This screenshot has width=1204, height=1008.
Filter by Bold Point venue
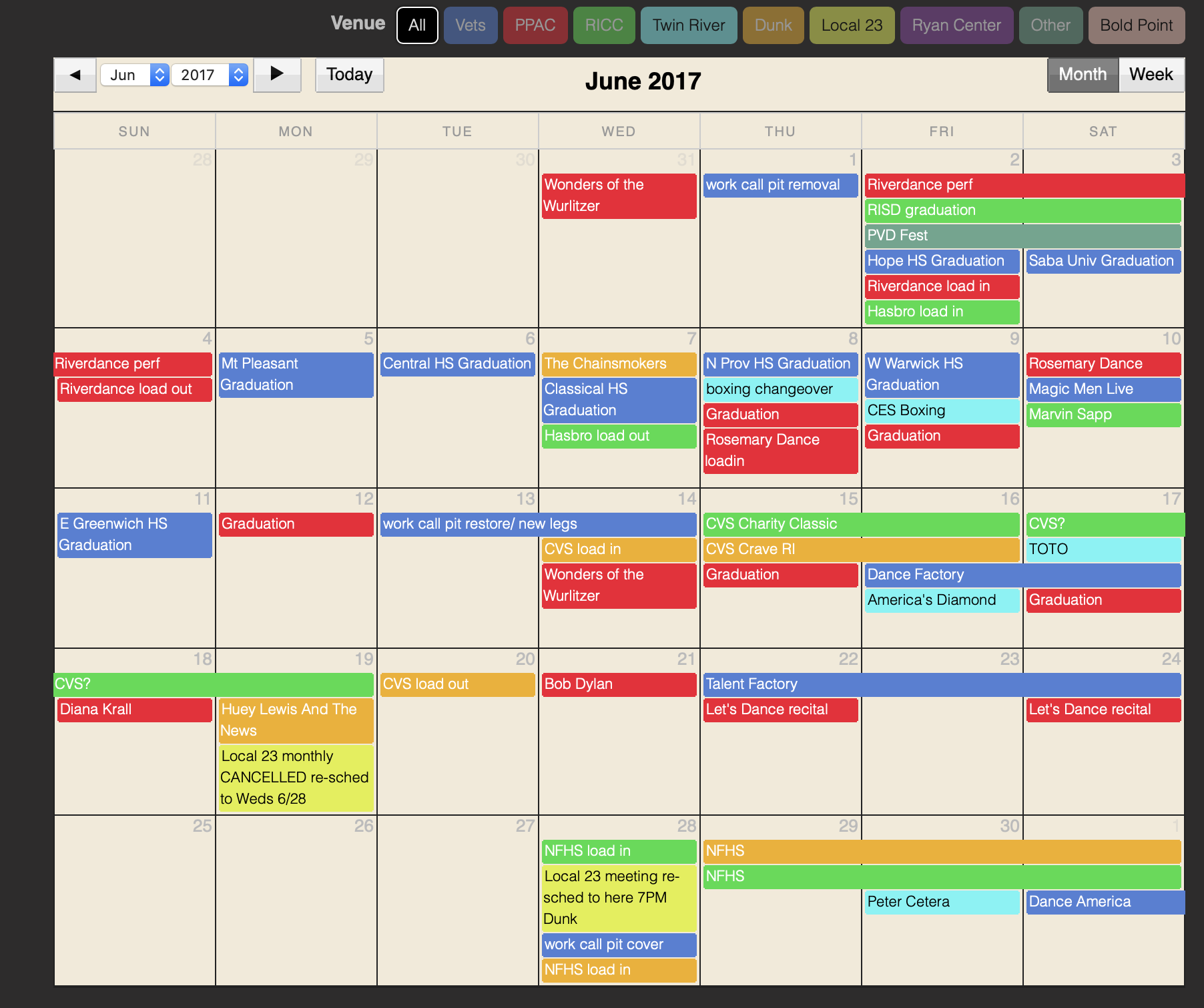point(1136,25)
